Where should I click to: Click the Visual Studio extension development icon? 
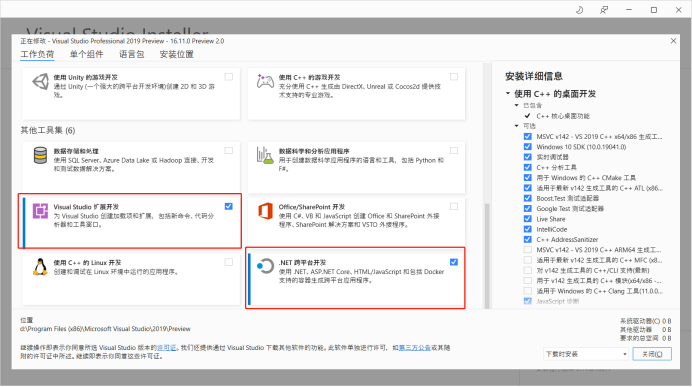41,211
